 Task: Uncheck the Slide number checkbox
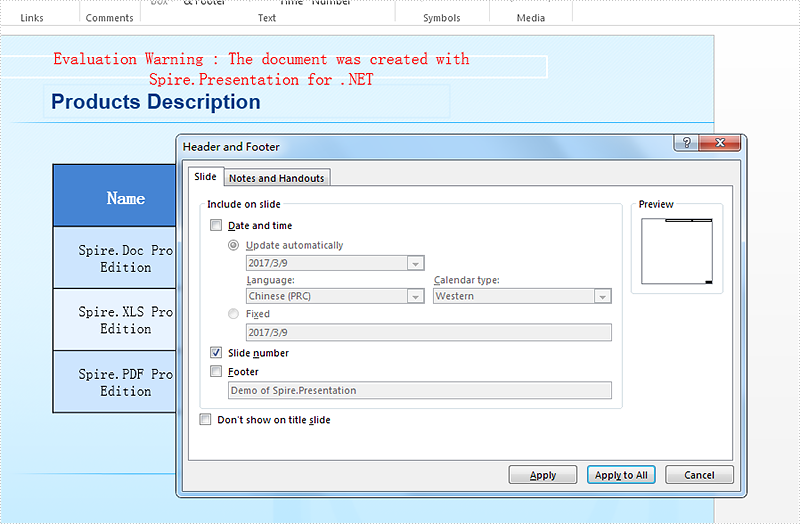216,353
